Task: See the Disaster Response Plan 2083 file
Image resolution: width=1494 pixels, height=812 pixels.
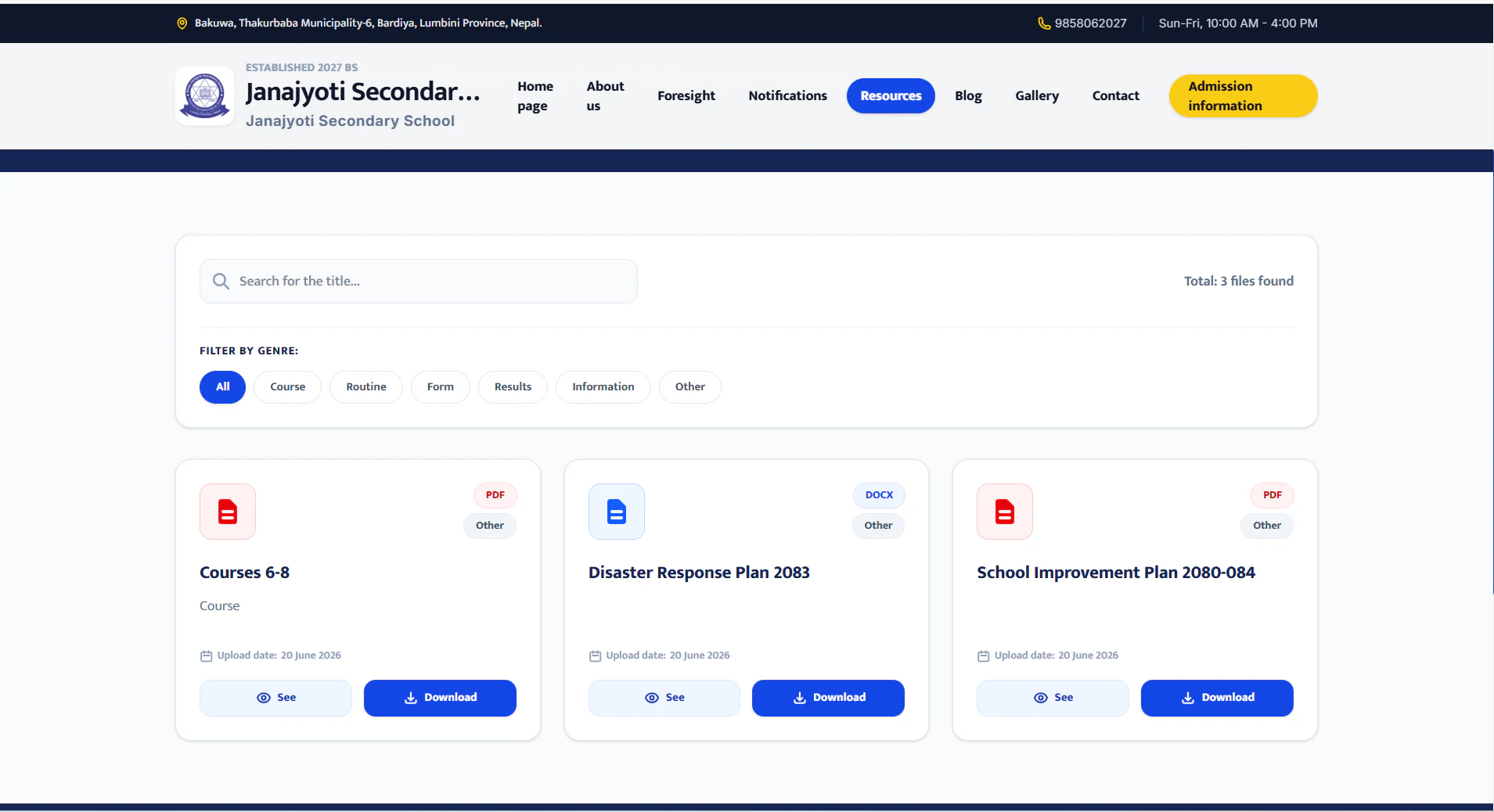Action: click(x=664, y=698)
